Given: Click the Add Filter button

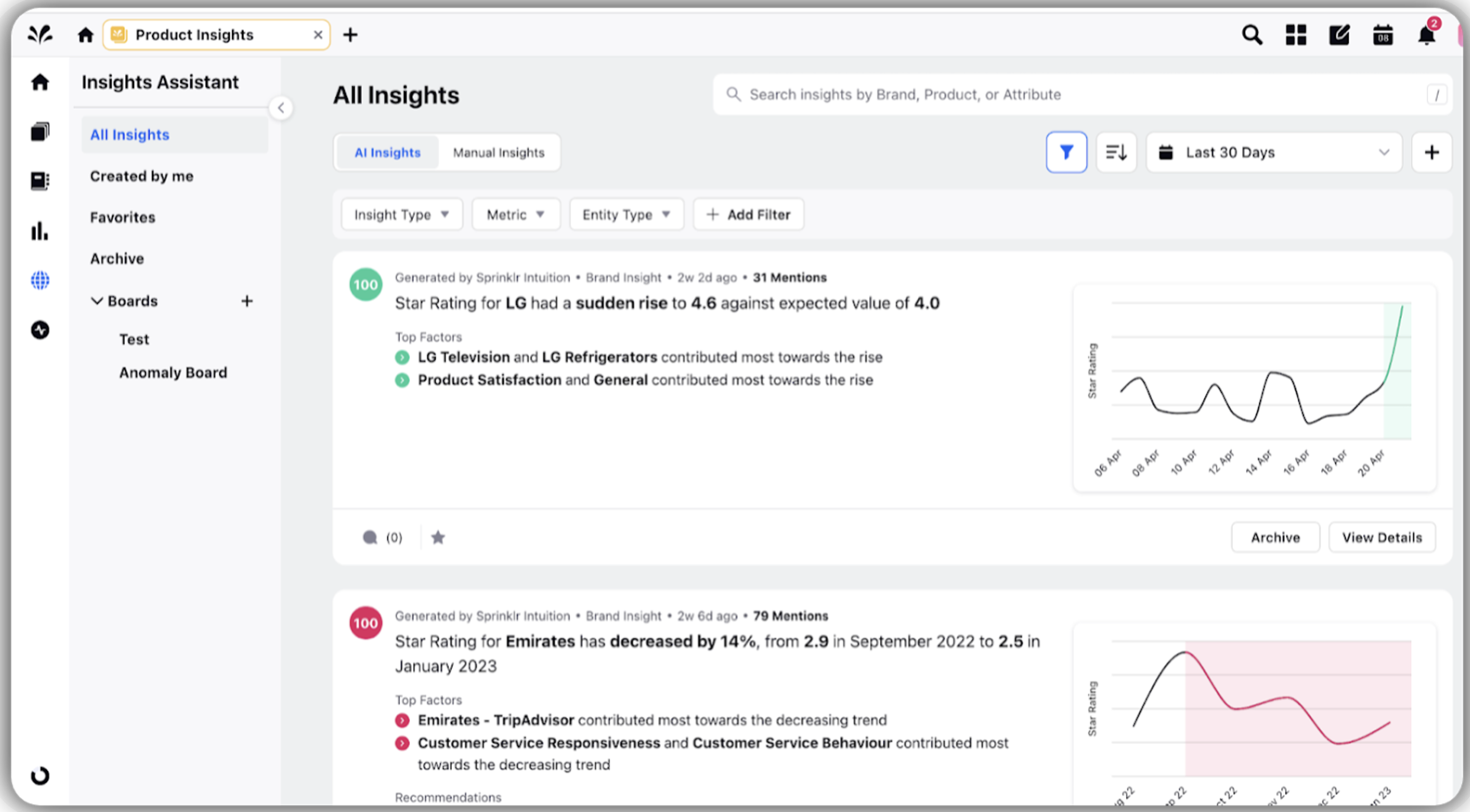Looking at the screenshot, I should 748,215.
